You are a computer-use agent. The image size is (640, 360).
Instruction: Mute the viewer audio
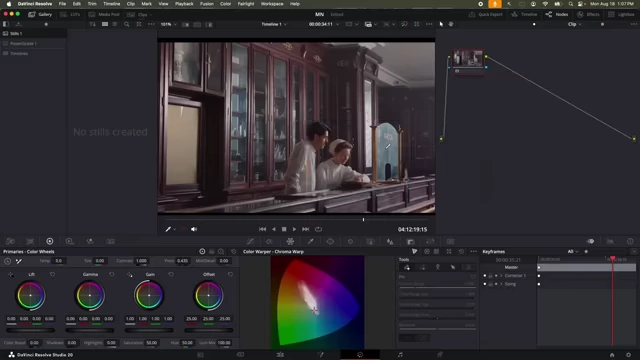click(x=194, y=229)
